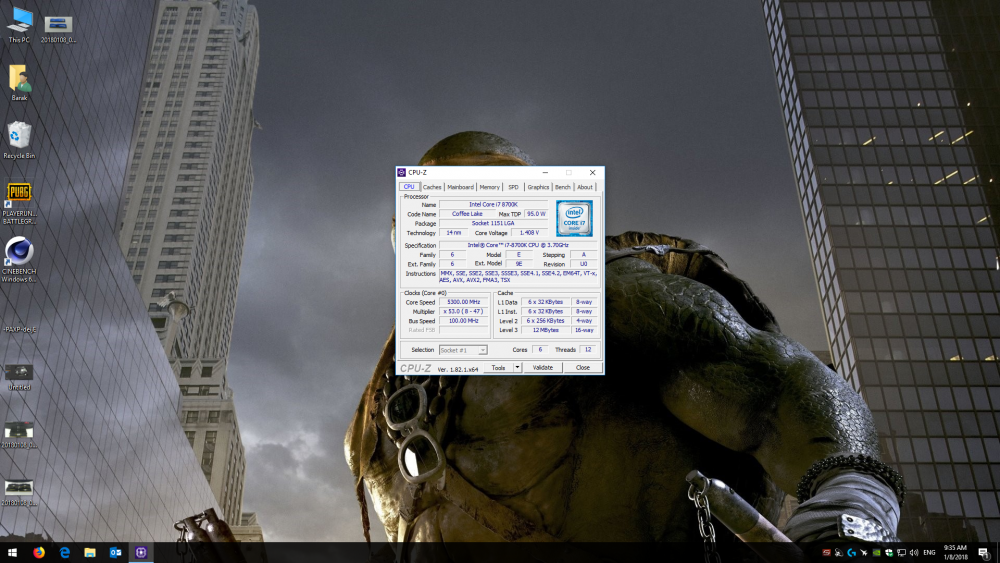Select the -PAXP-deijE desktop item

tap(19, 329)
